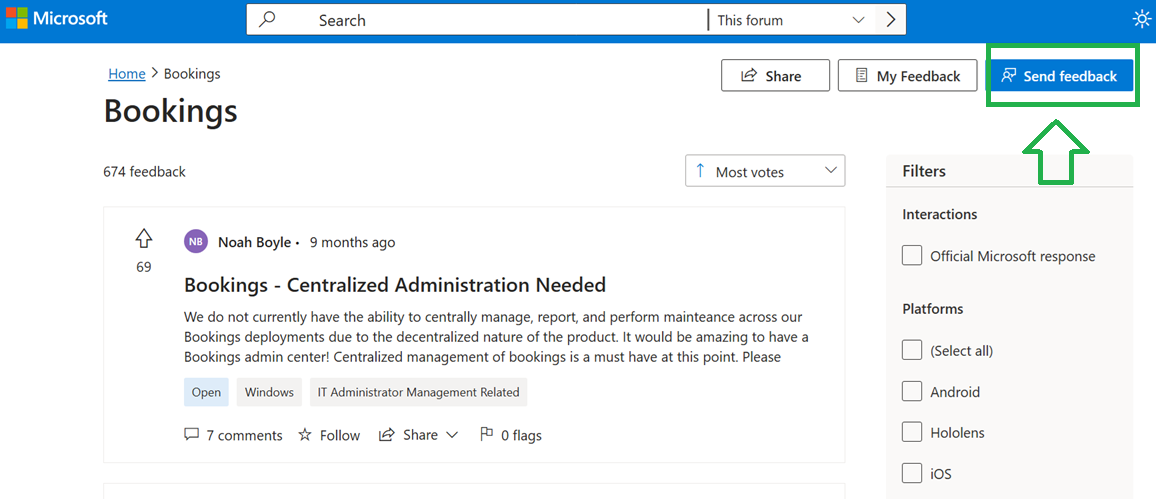
Task: Click the search magnifier icon
Action: tap(268, 20)
